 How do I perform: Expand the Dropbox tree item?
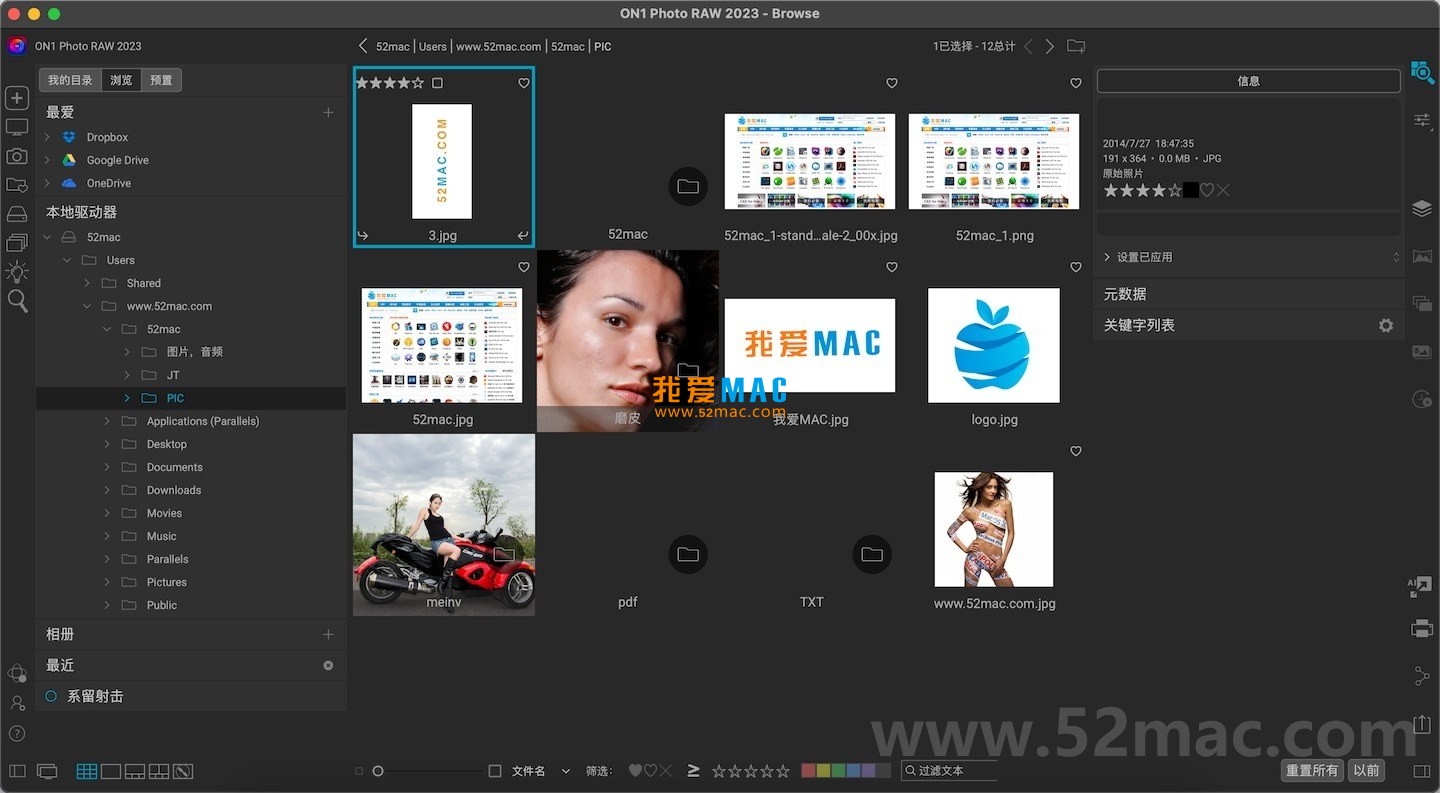point(47,137)
